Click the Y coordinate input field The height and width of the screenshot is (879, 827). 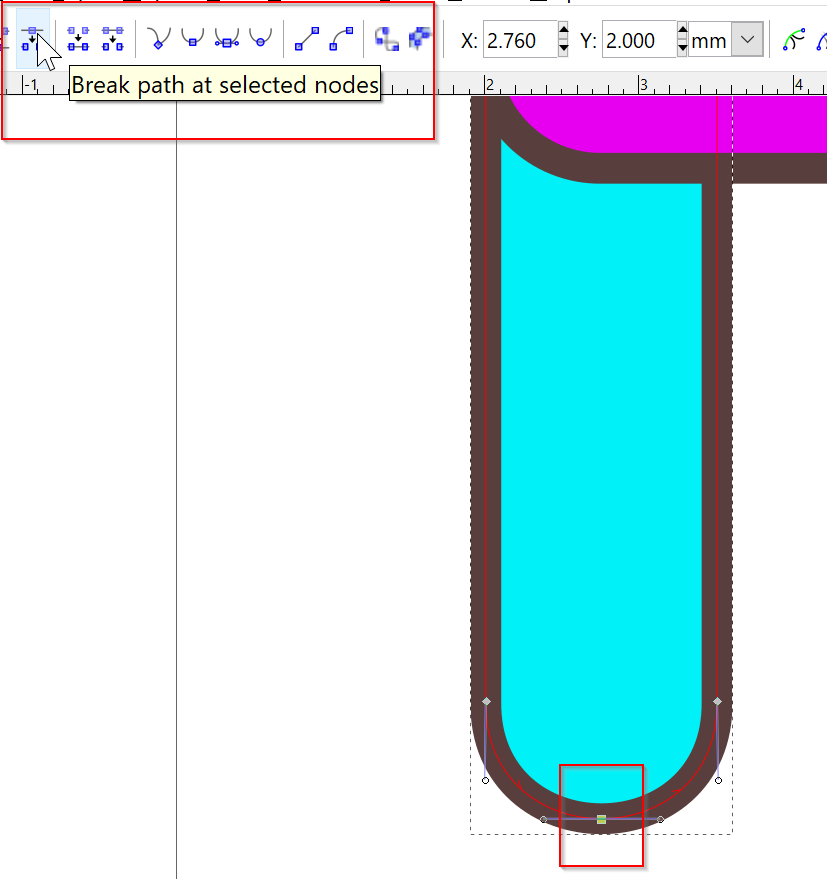(638, 41)
